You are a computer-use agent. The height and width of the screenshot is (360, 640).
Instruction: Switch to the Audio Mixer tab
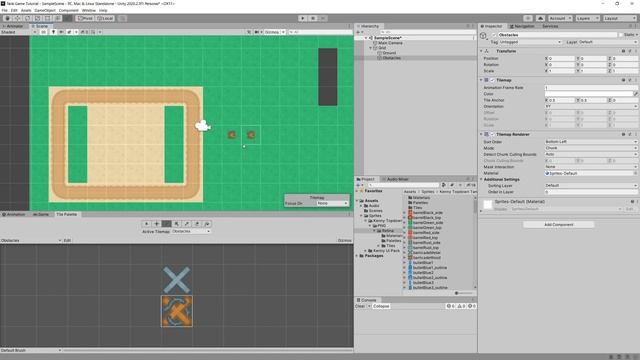(x=396, y=179)
